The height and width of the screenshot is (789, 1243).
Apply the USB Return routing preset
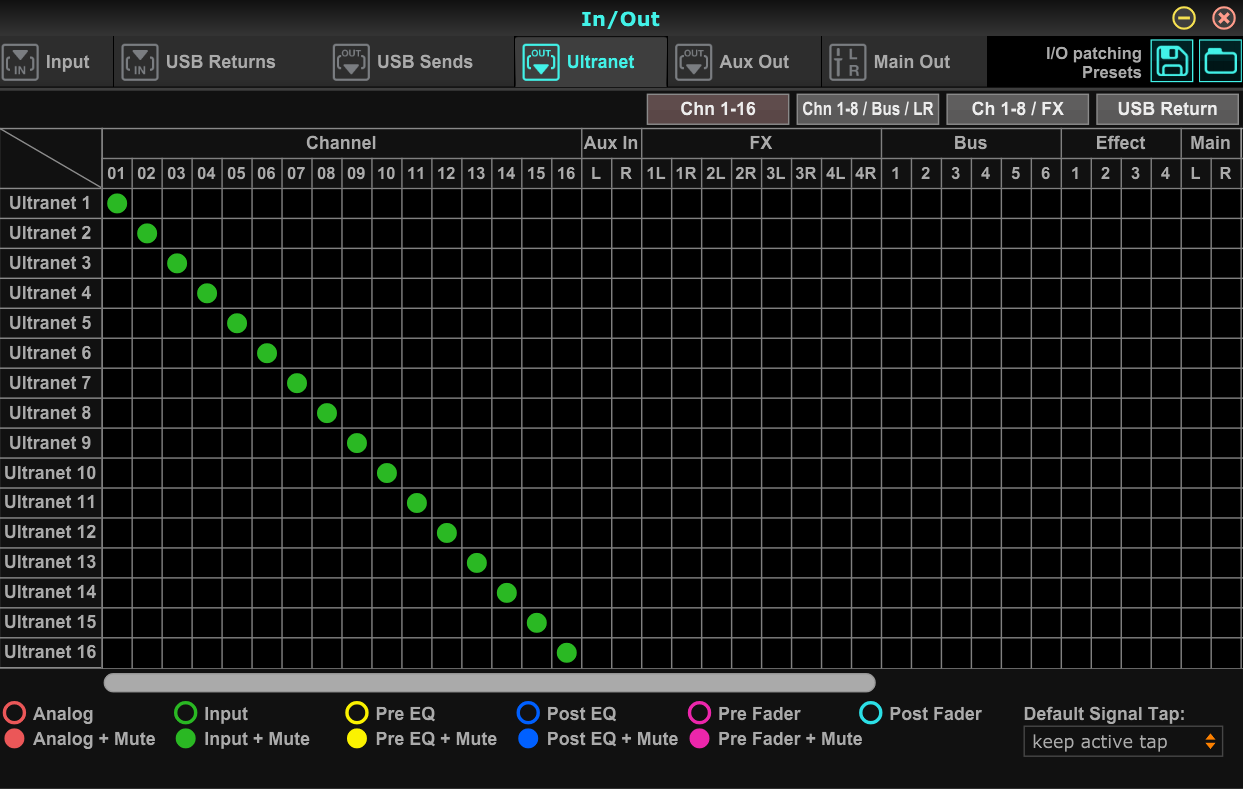point(1168,109)
